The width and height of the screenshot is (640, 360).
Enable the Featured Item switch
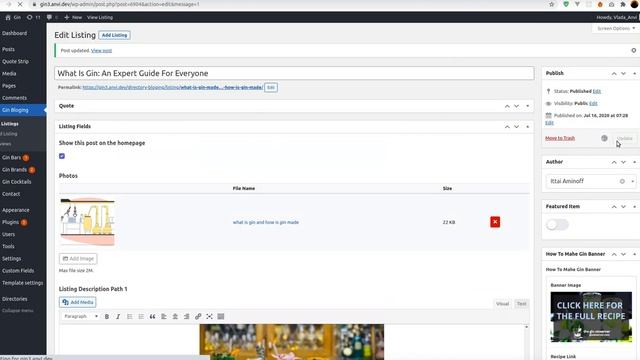557,224
